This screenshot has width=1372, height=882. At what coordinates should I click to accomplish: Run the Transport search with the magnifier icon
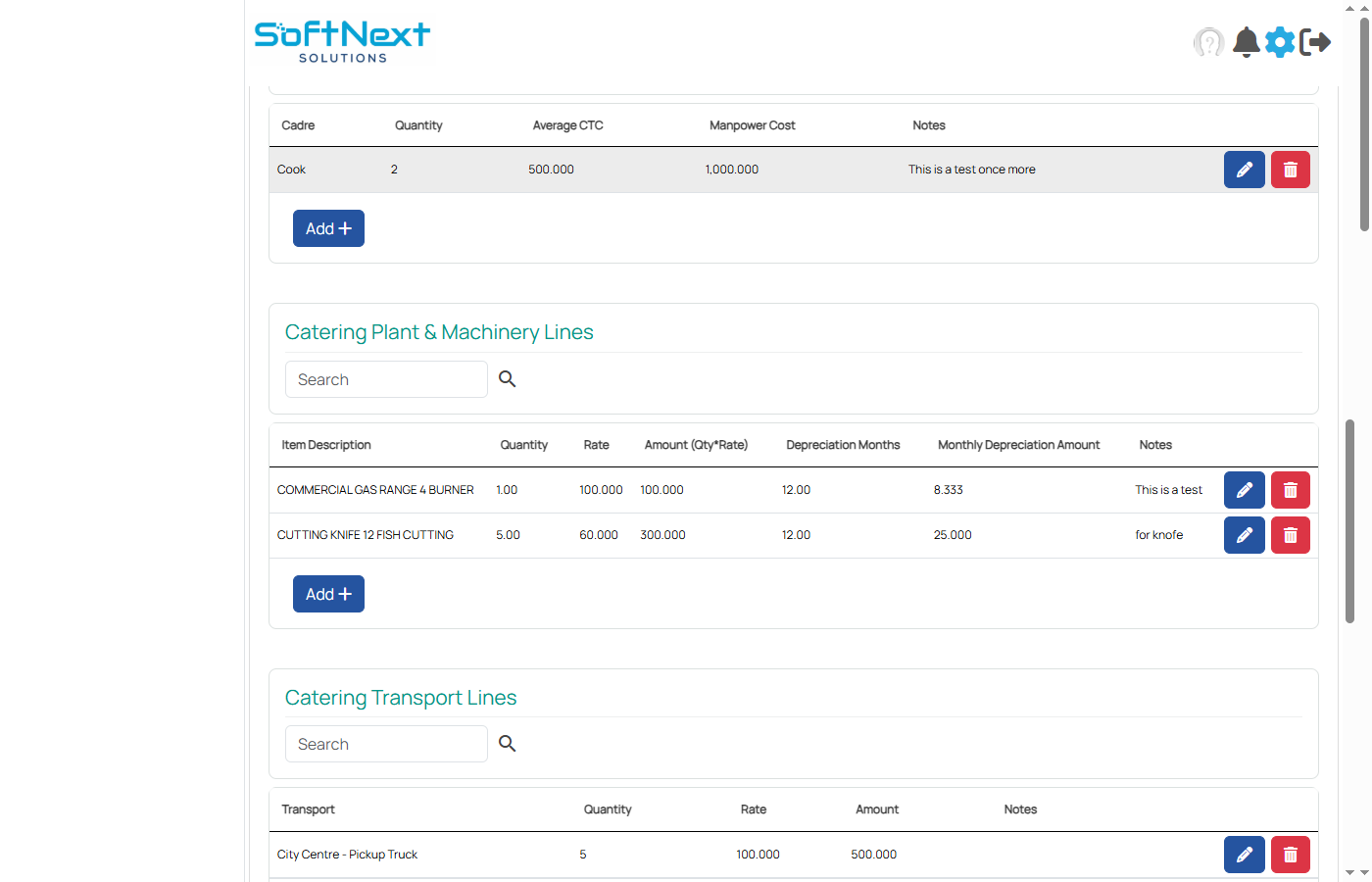pos(507,743)
